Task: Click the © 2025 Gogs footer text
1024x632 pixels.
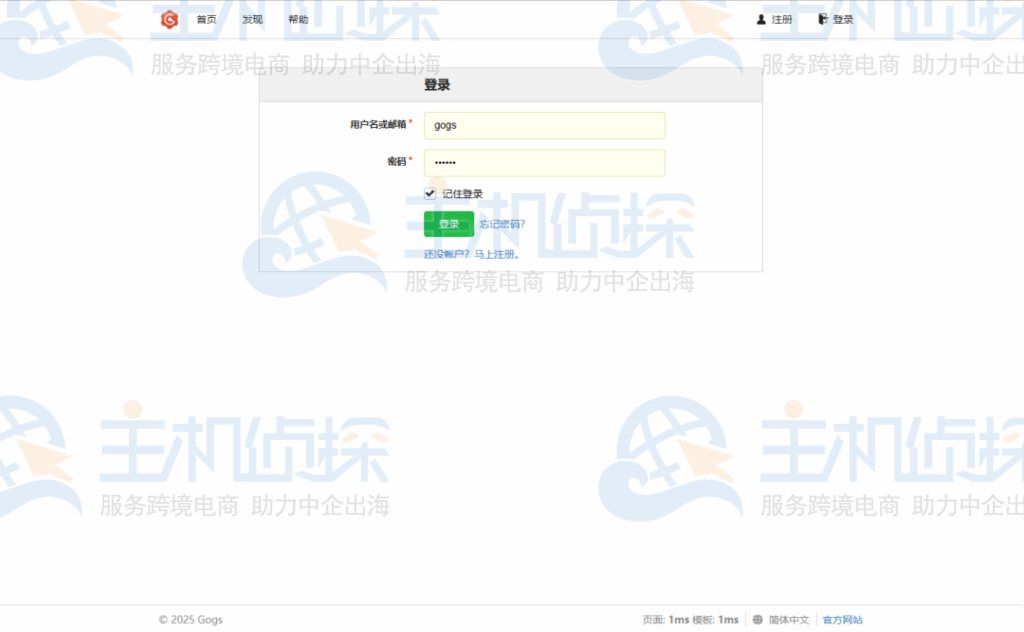Action: coord(190,619)
